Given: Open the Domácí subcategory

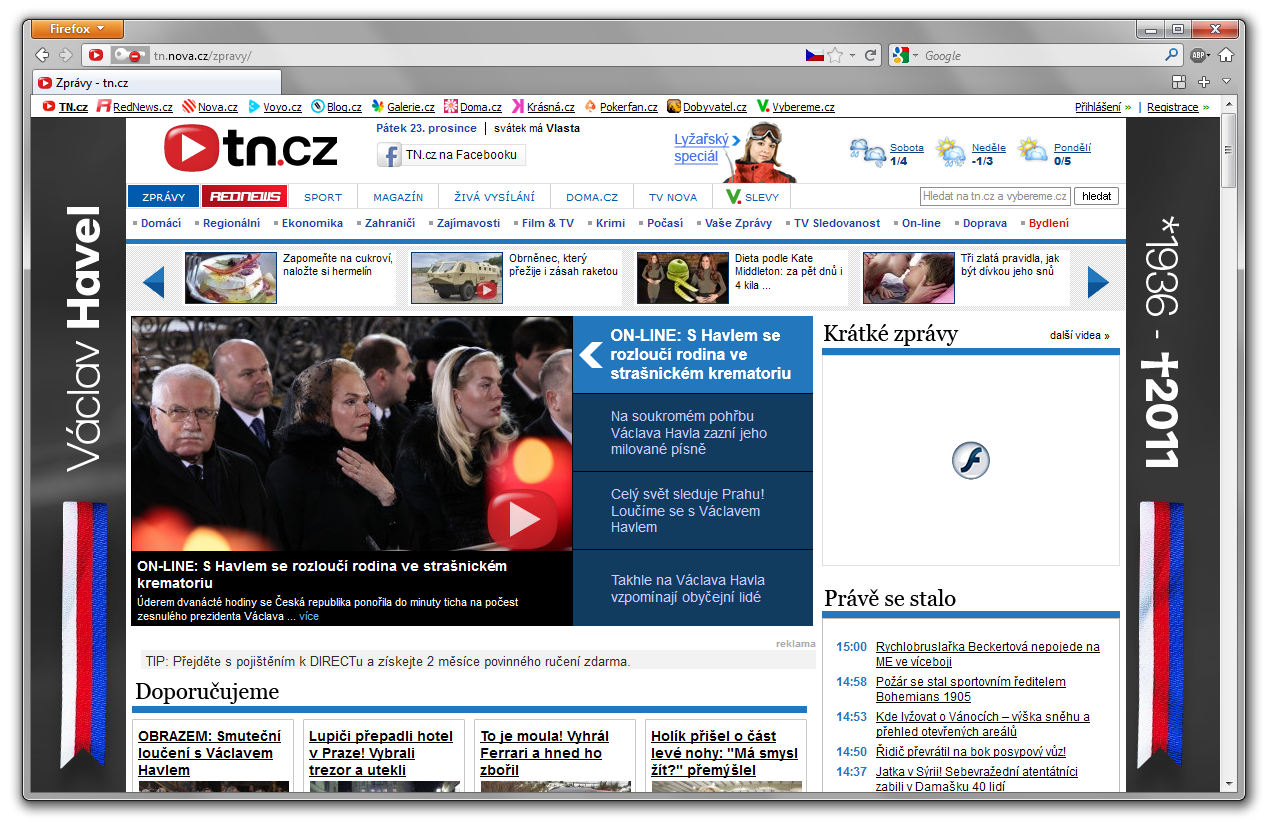Looking at the screenshot, I should coord(161,223).
